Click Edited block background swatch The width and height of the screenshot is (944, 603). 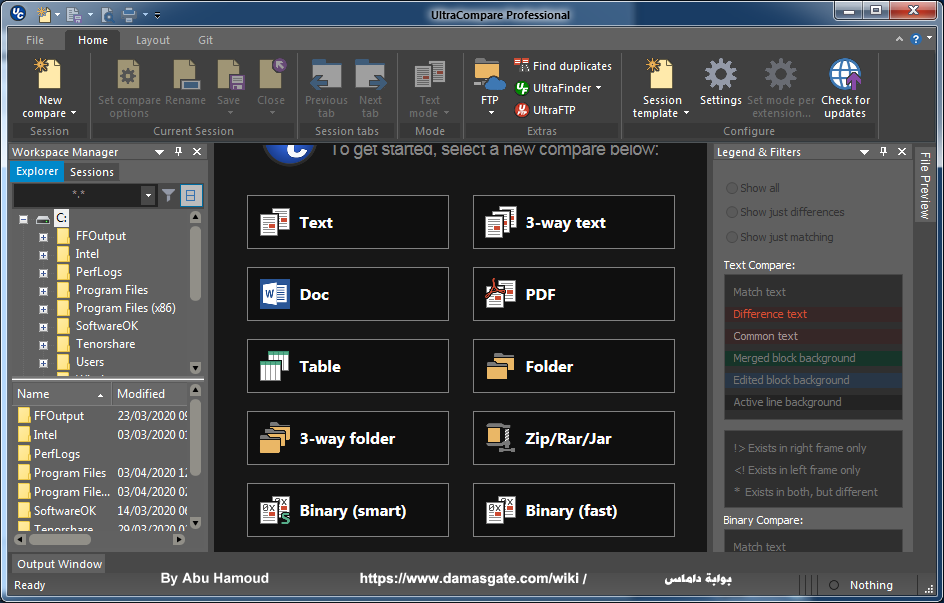(813, 380)
